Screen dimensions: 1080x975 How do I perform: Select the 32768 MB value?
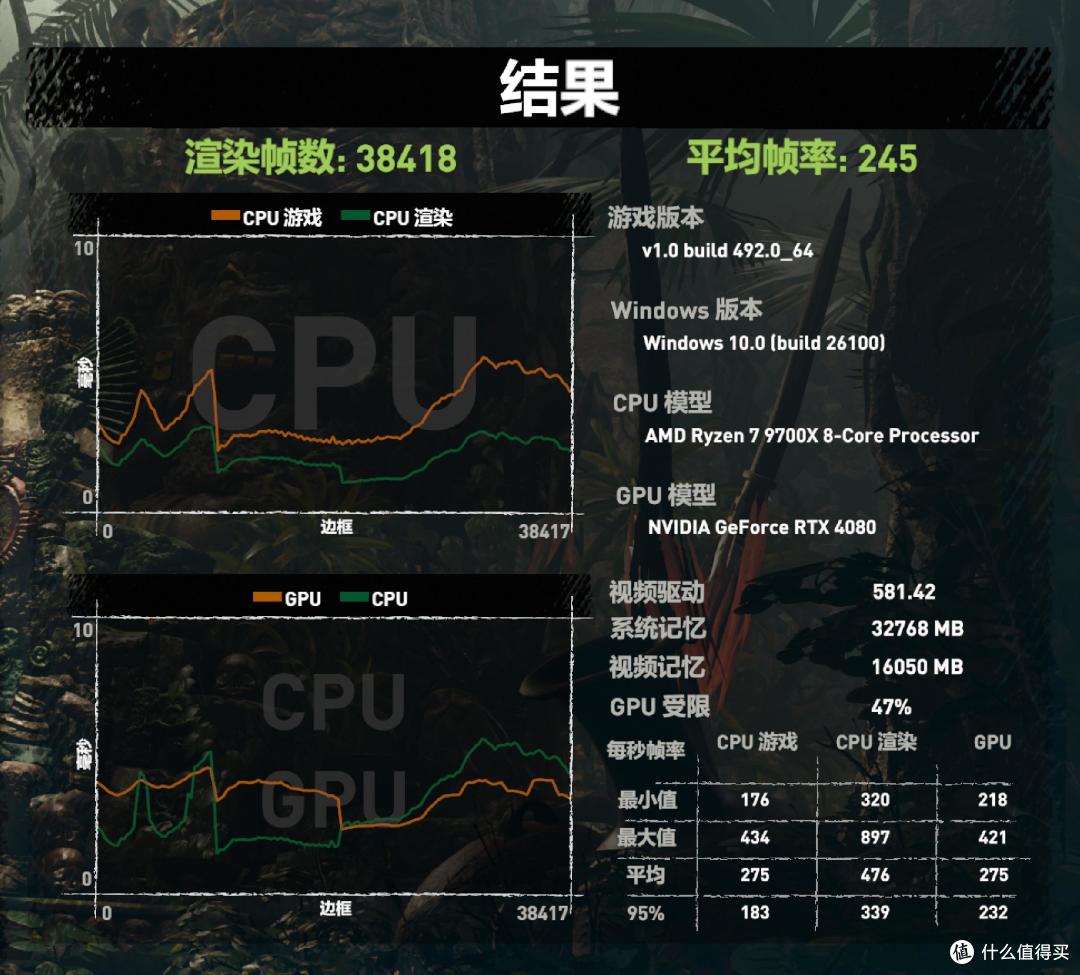pyautogui.click(x=917, y=629)
